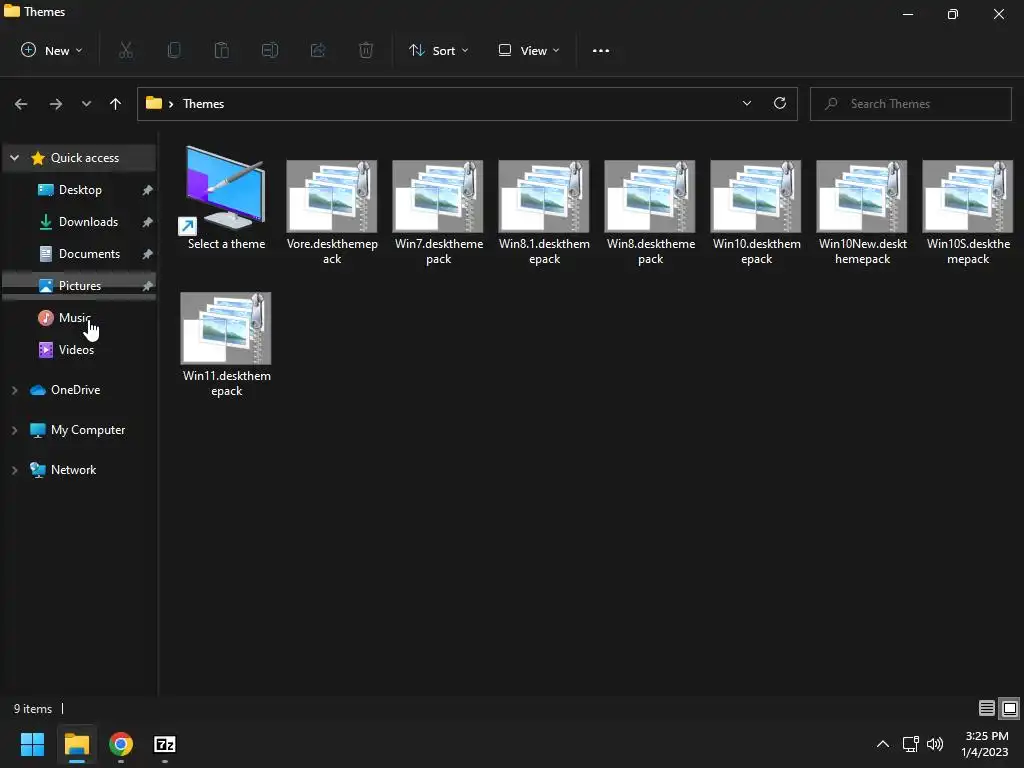Select Win8.deskthemepack file
This screenshot has width=1024, height=768.
[x=650, y=212]
